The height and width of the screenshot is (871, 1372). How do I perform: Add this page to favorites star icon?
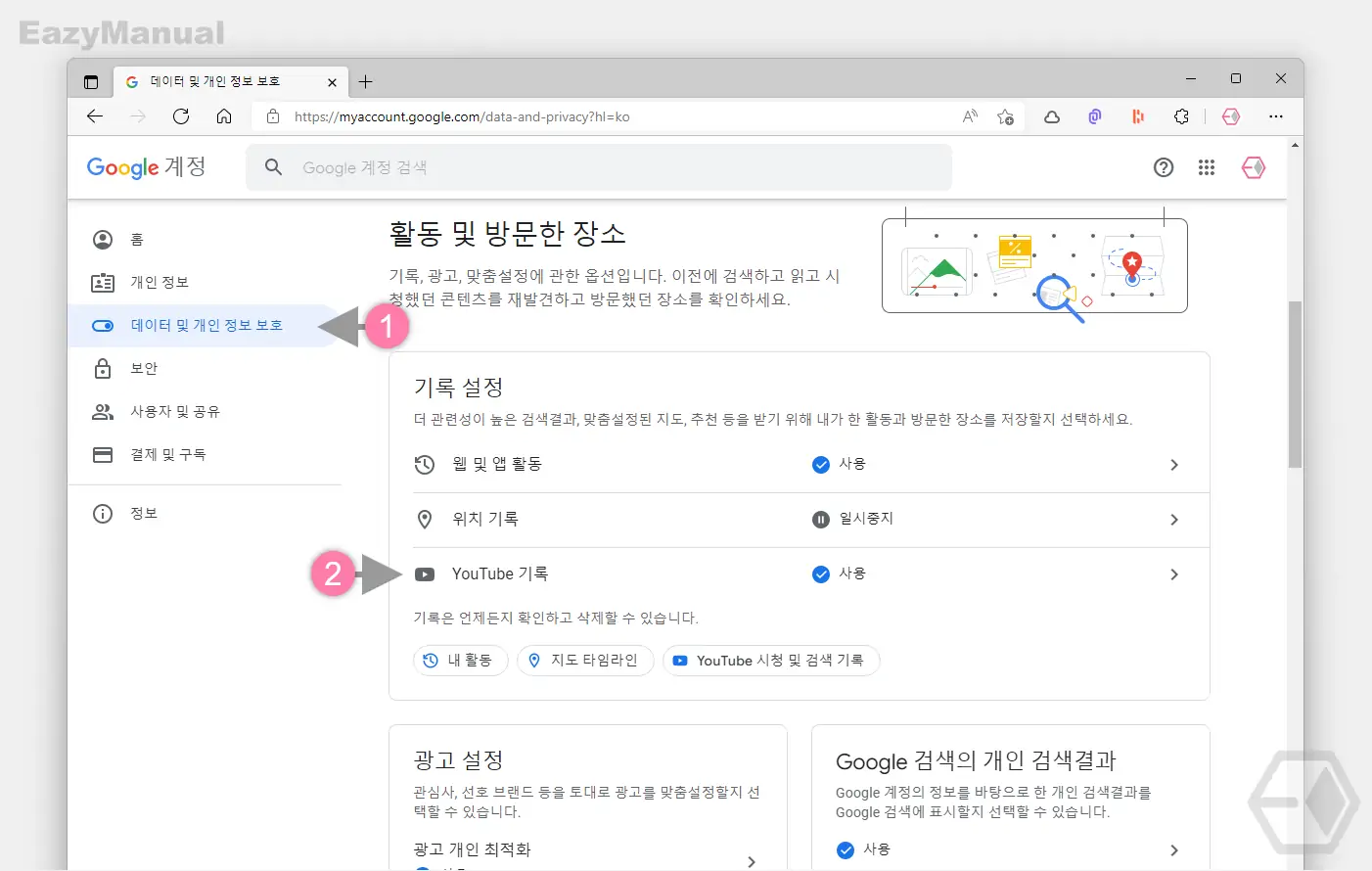click(1005, 116)
